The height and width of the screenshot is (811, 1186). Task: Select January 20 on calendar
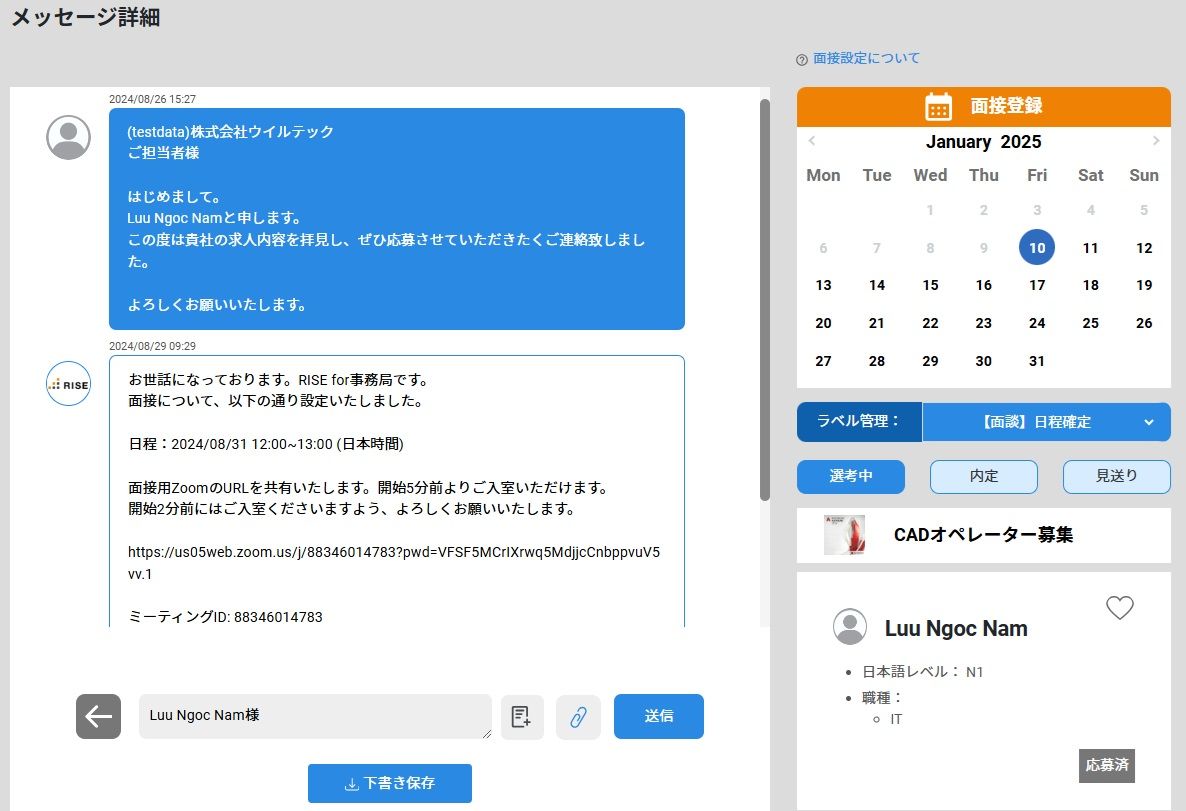(x=824, y=323)
